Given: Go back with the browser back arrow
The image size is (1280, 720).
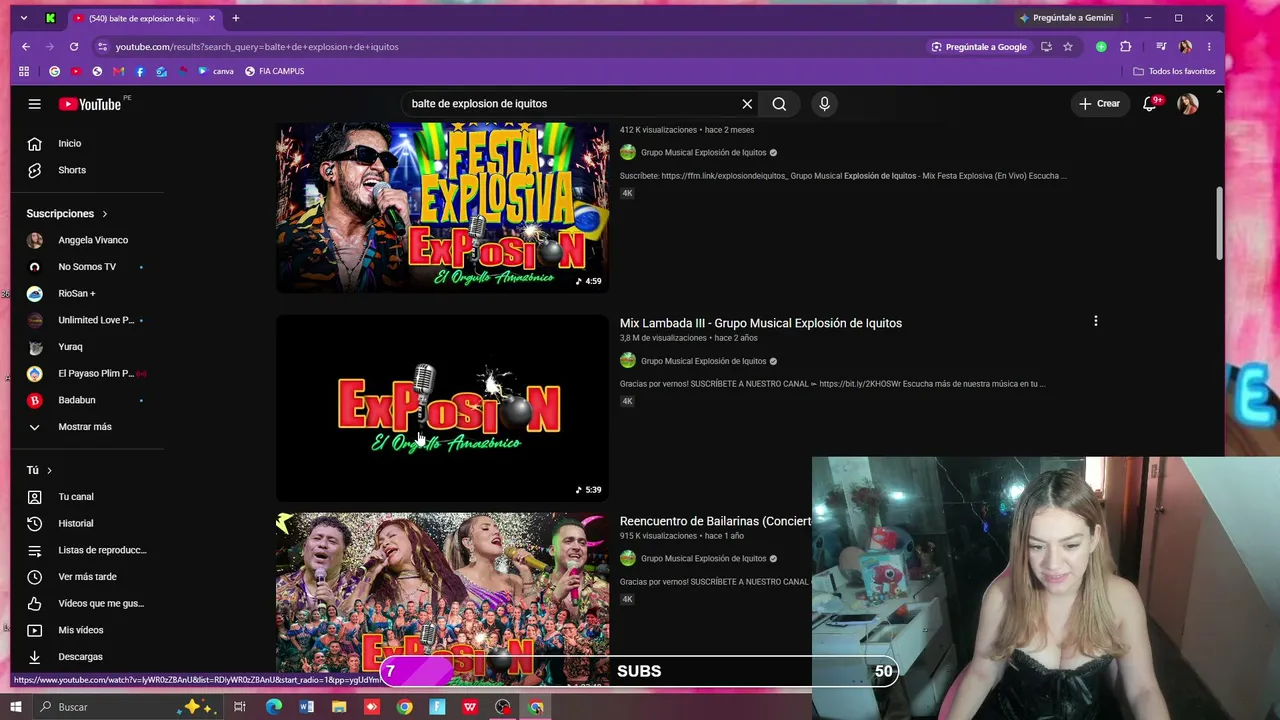Looking at the screenshot, I should [26, 47].
